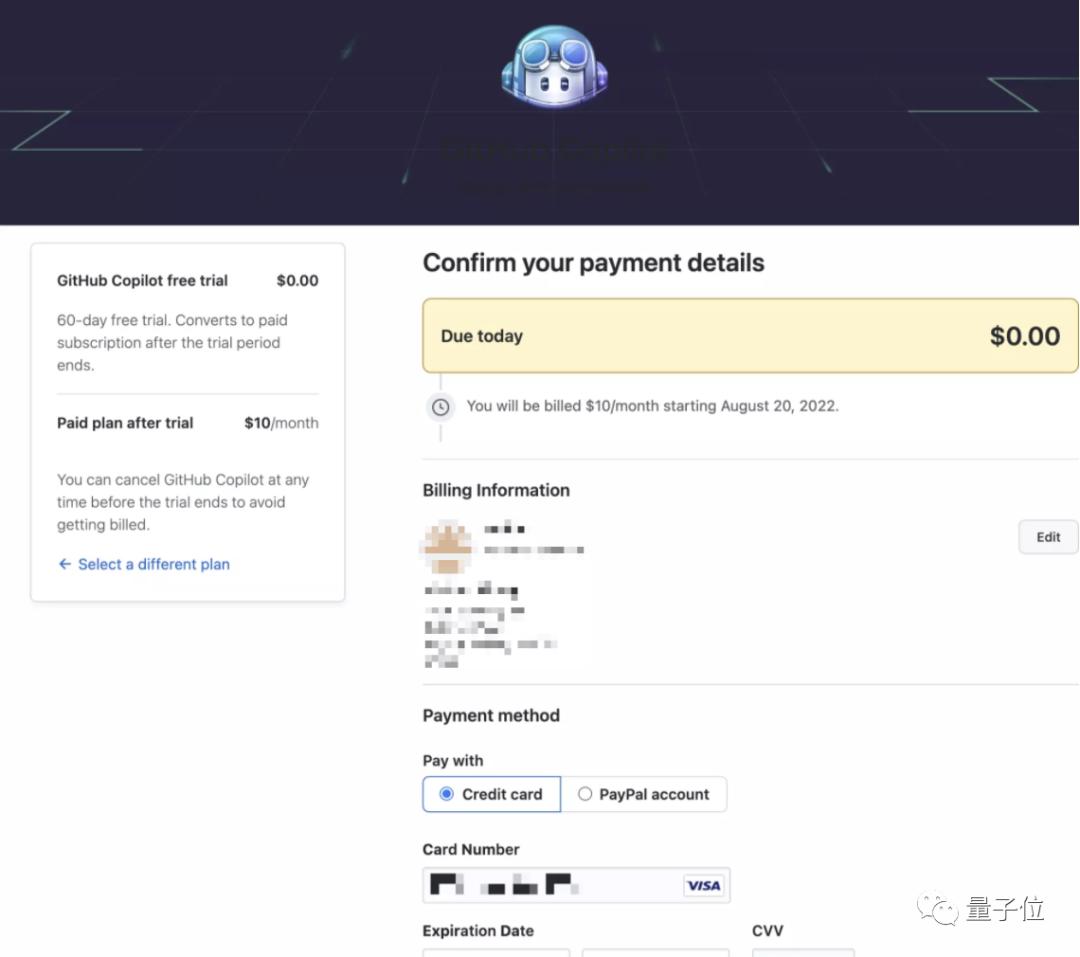
Task: Click the blurred user avatar in Billing Information
Action: click(x=446, y=546)
